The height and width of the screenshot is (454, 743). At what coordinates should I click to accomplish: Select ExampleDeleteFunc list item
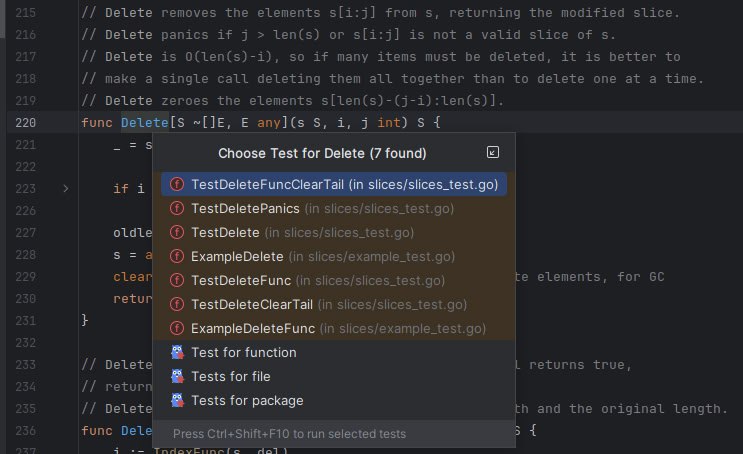pyautogui.click(x=334, y=328)
